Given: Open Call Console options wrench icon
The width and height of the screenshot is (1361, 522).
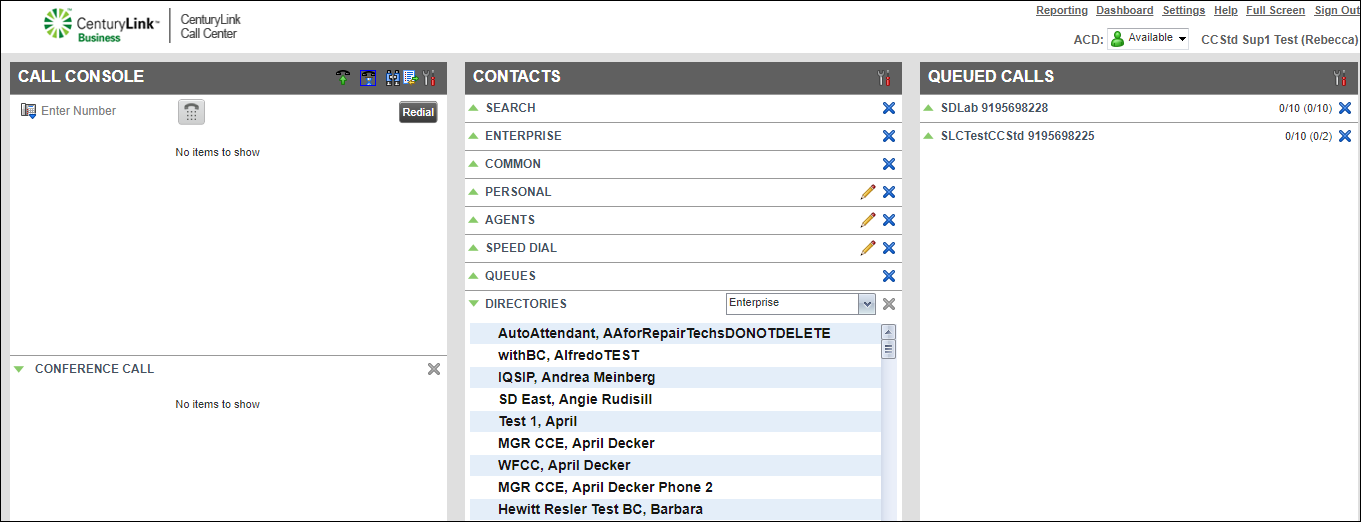Looking at the screenshot, I should tap(430, 77).
